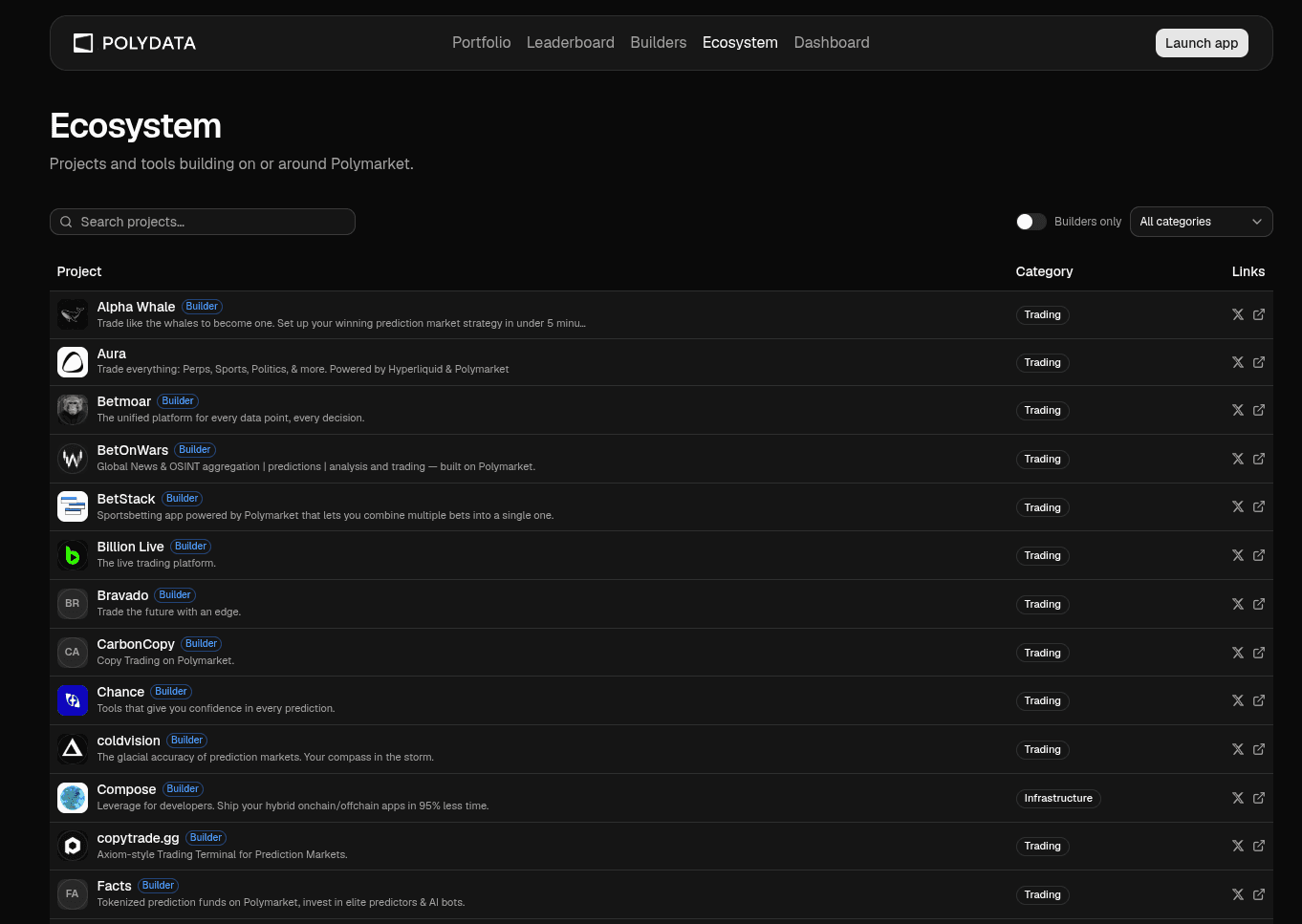Click the Category column header
The height and width of the screenshot is (924, 1302).
pyautogui.click(x=1044, y=271)
